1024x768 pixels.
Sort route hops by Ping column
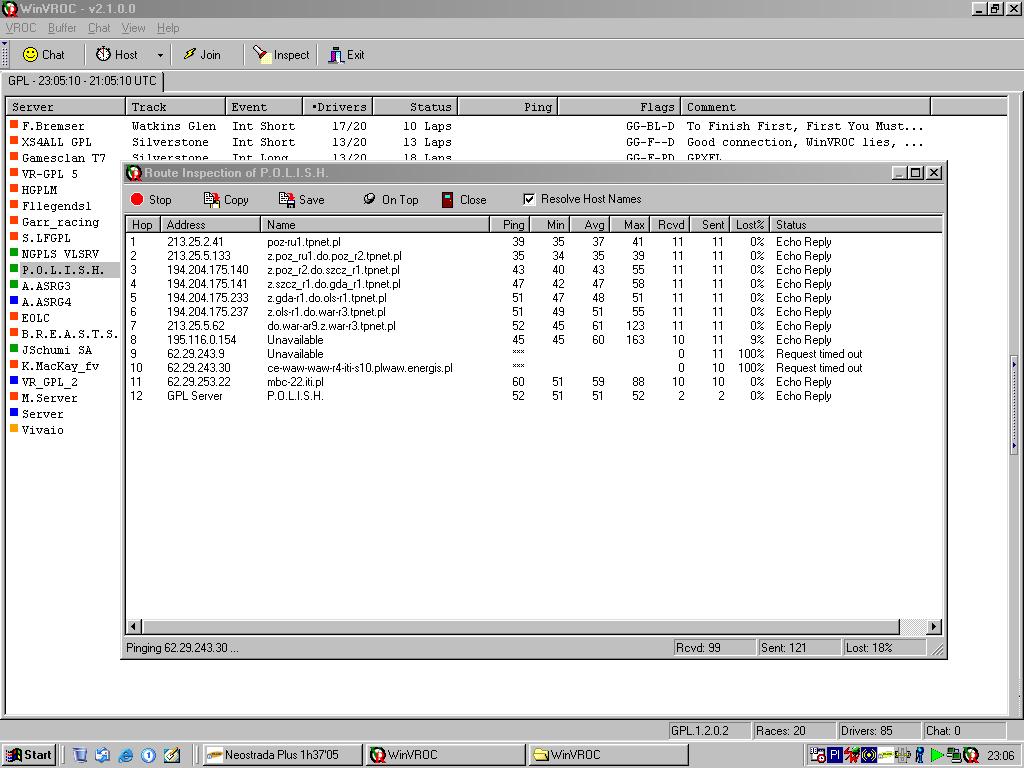coord(511,225)
